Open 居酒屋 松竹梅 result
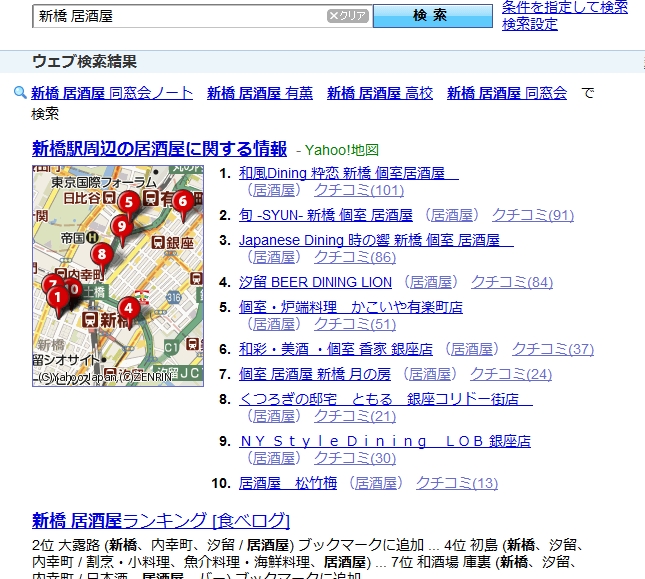The width and height of the screenshot is (645, 579). pyautogui.click(x=288, y=483)
